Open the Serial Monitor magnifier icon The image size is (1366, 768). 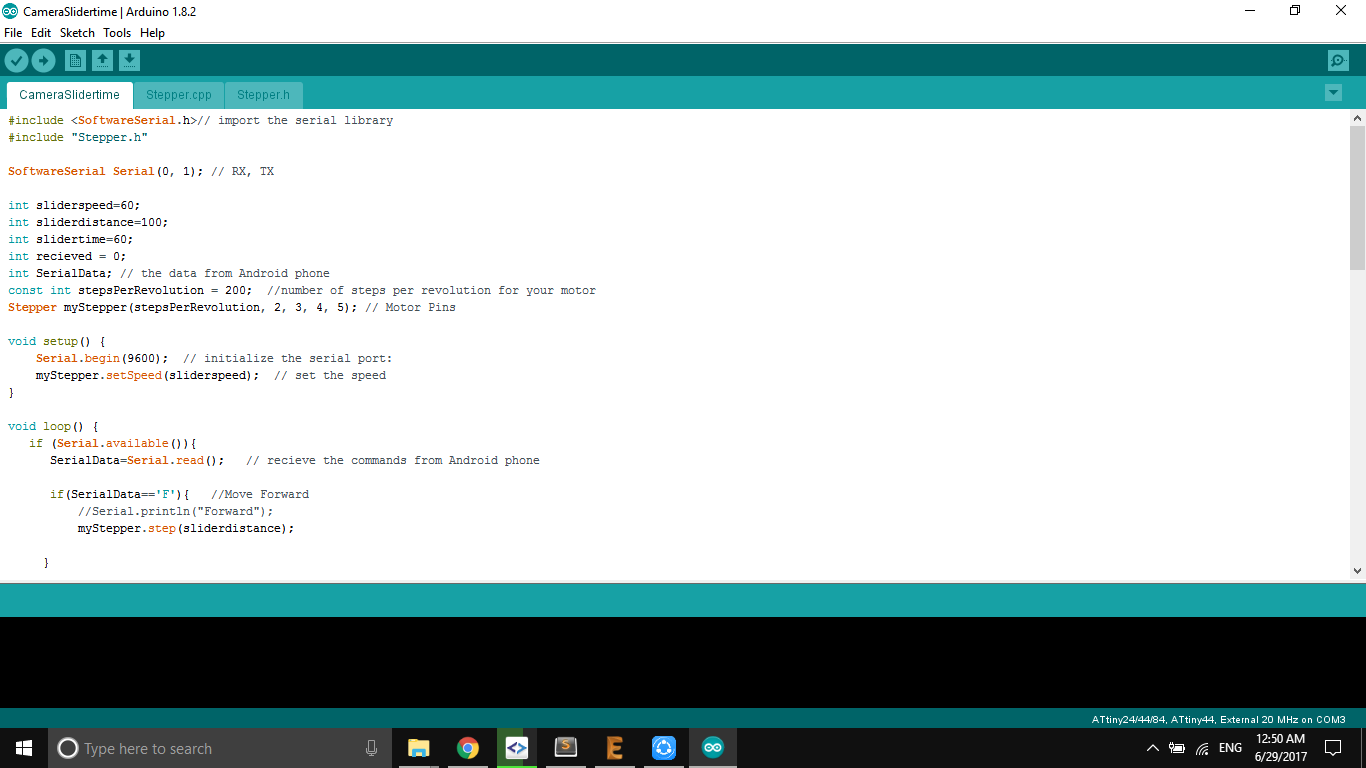click(x=1338, y=61)
